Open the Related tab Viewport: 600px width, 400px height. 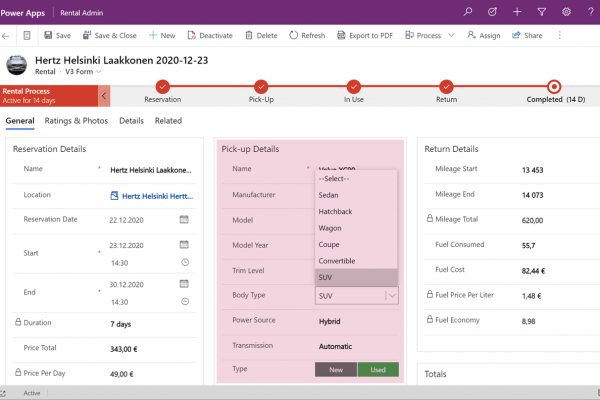point(168,121)
